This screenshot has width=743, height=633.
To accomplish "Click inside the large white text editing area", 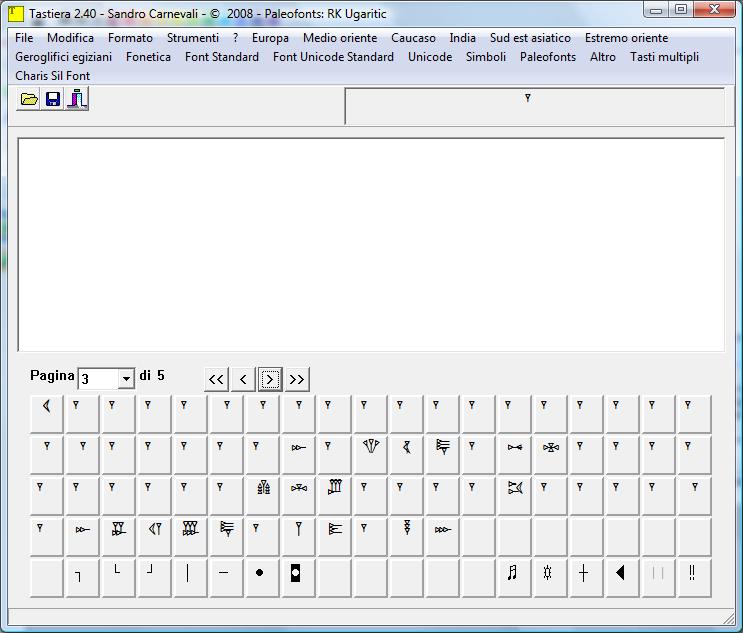I will 371,245.
